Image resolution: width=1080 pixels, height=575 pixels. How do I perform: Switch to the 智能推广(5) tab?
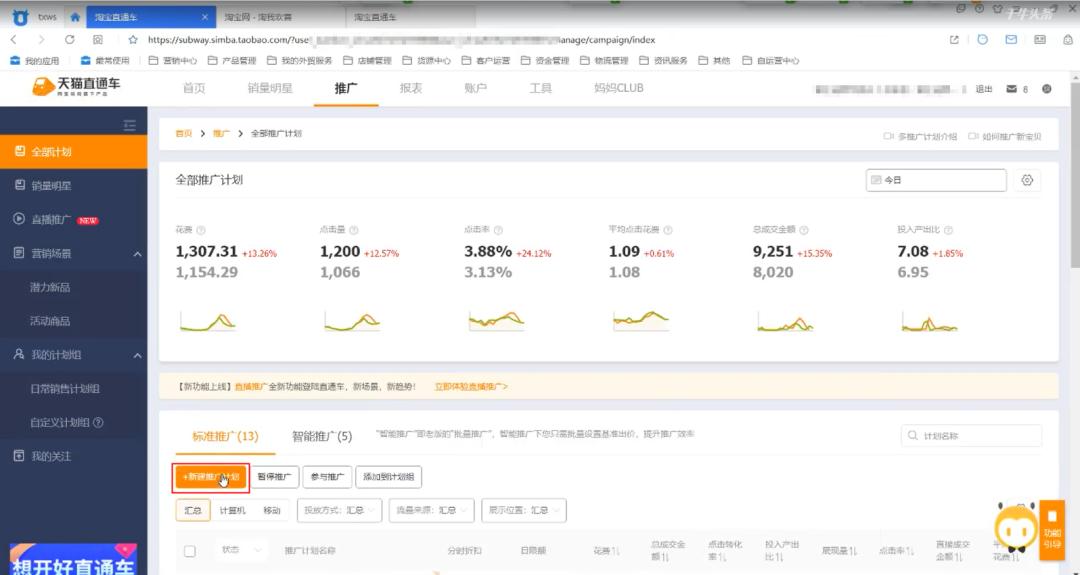point(322,437)
